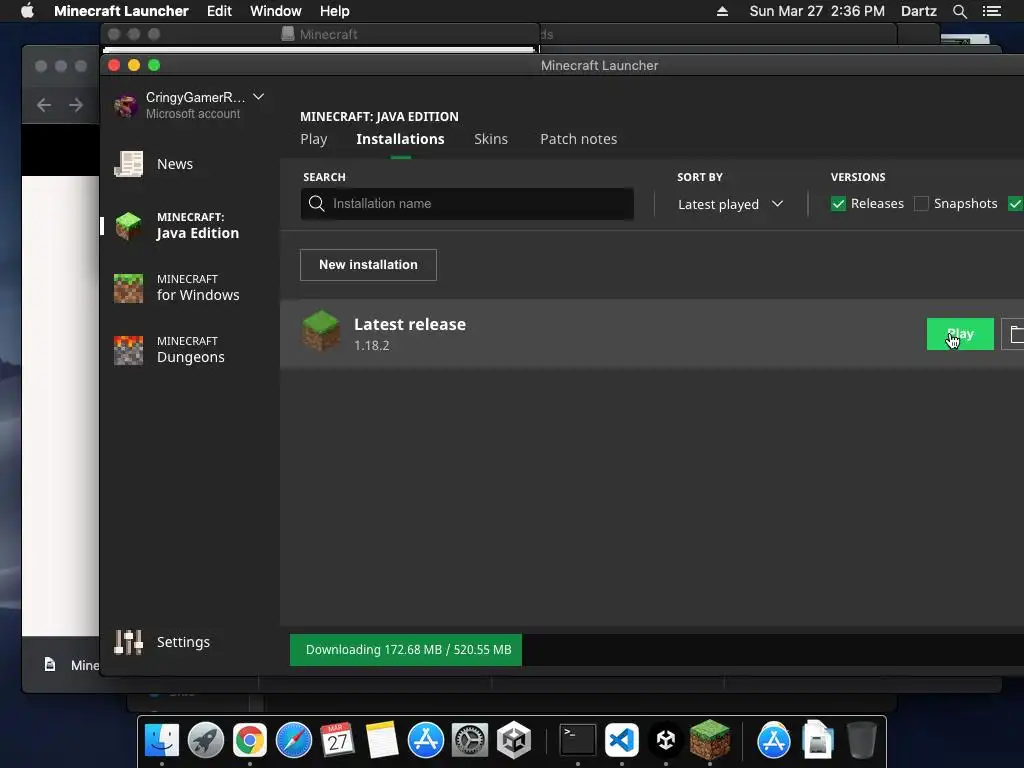Switch to the Skins tab

click(x=491, y=139)
